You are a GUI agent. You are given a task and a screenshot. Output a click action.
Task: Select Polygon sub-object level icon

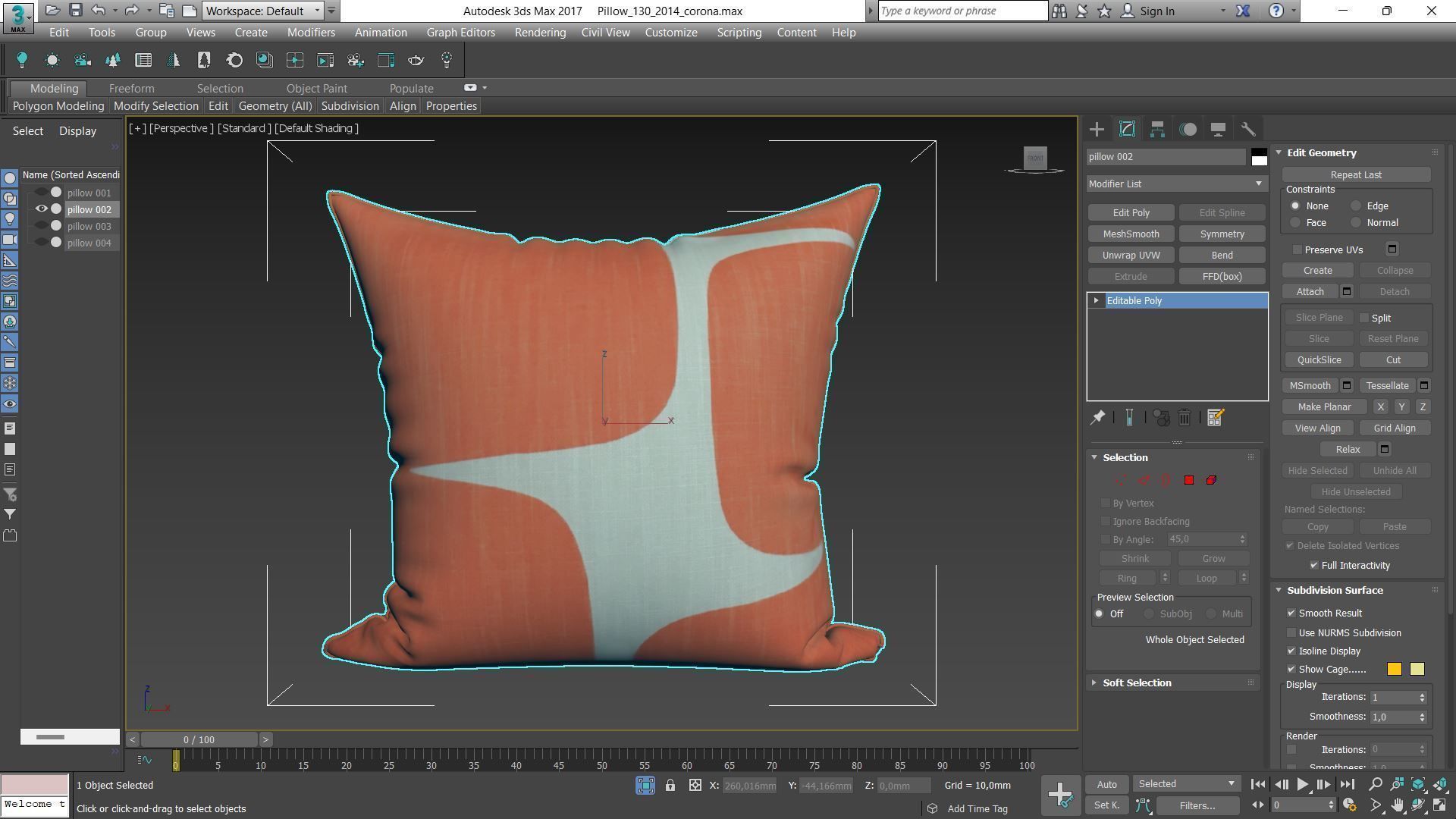(x=1189, y=480)
